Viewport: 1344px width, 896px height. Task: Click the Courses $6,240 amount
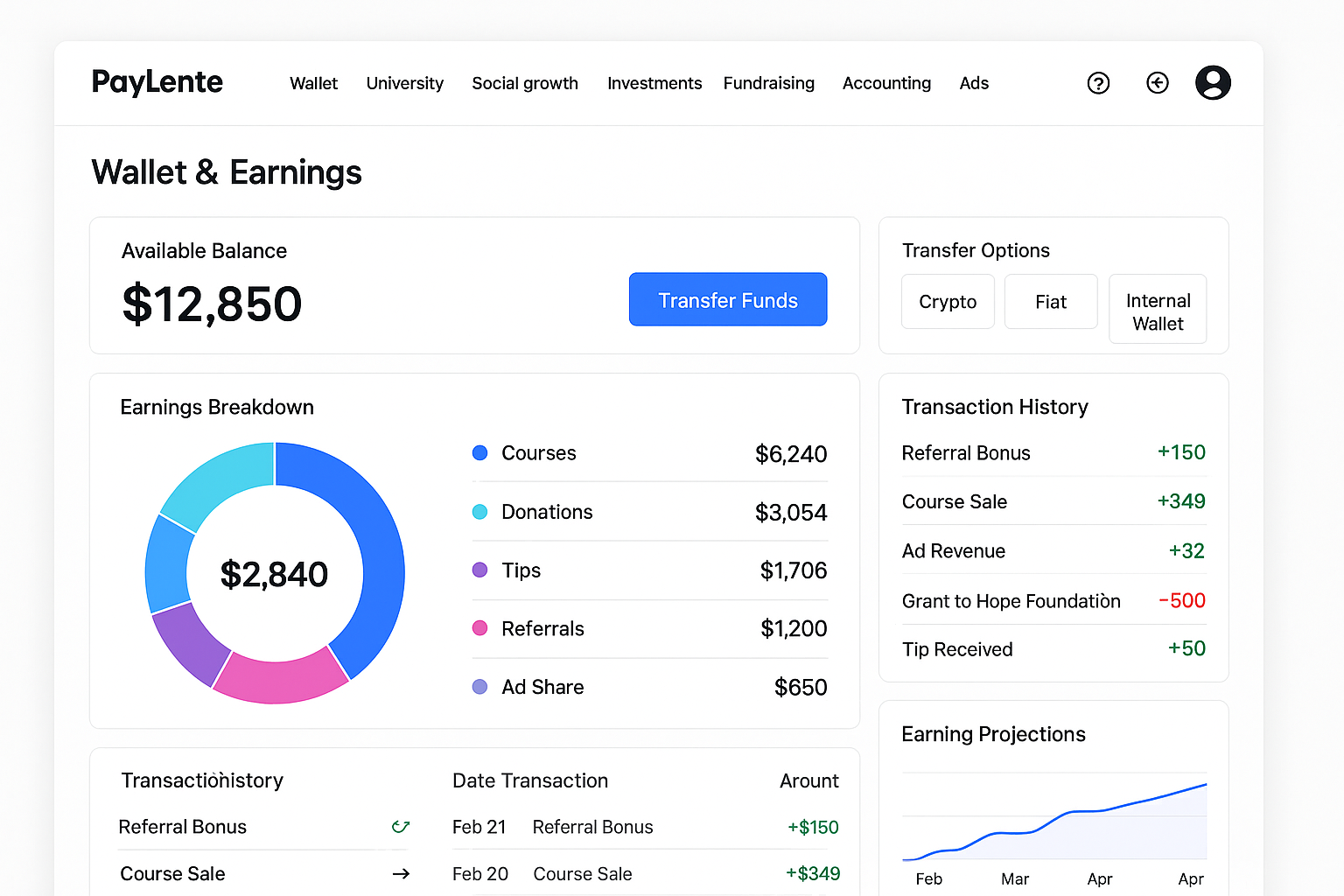coord(791,454)
